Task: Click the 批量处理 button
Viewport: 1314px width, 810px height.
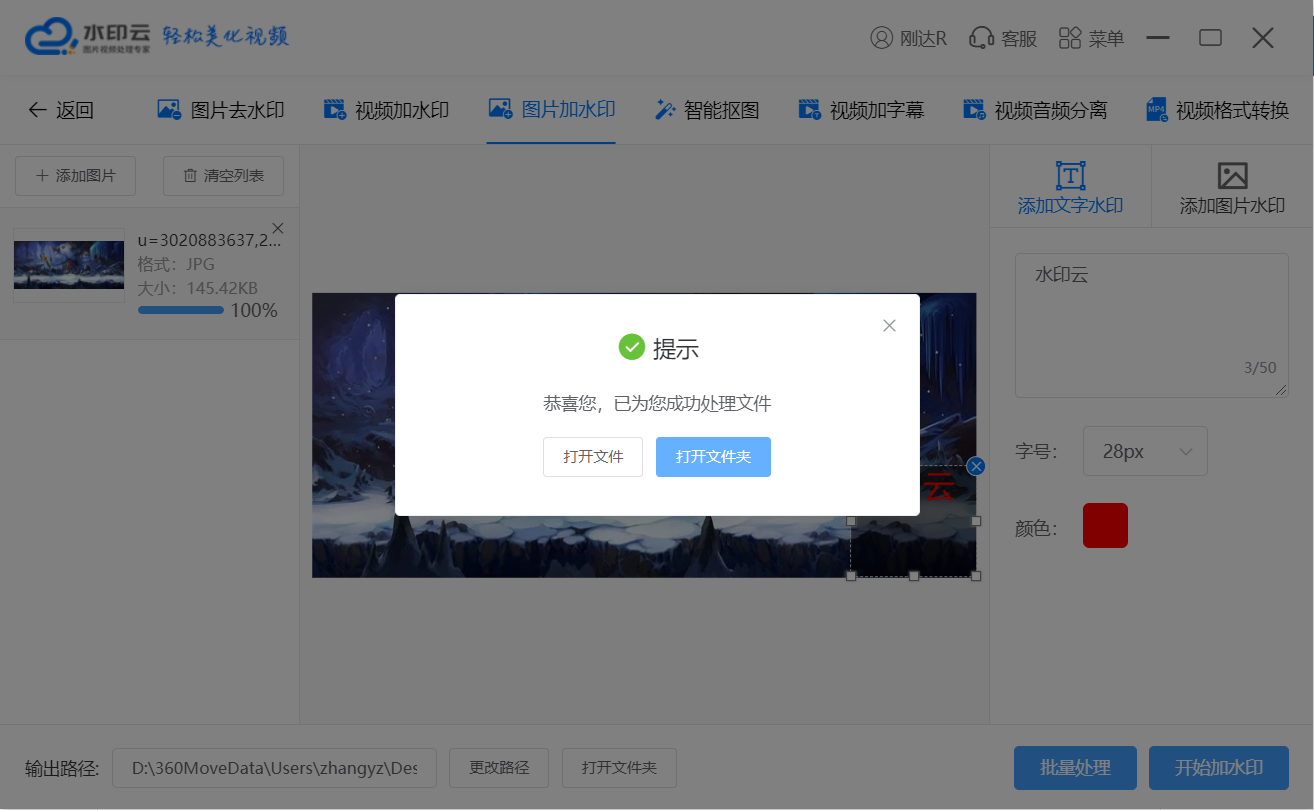Action: (x=1075, y=768)
